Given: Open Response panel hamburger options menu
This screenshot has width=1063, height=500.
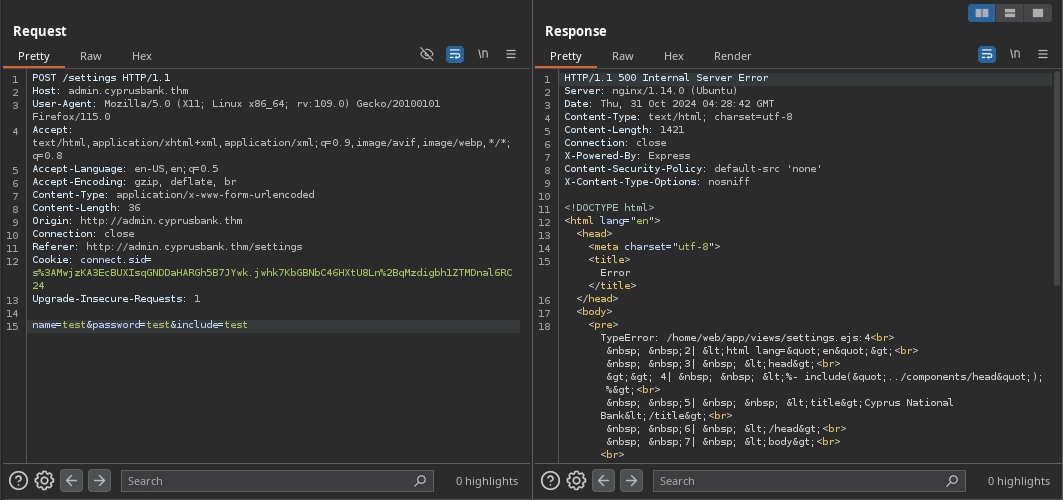Looking at the screenshot, I should [1043, 54].
